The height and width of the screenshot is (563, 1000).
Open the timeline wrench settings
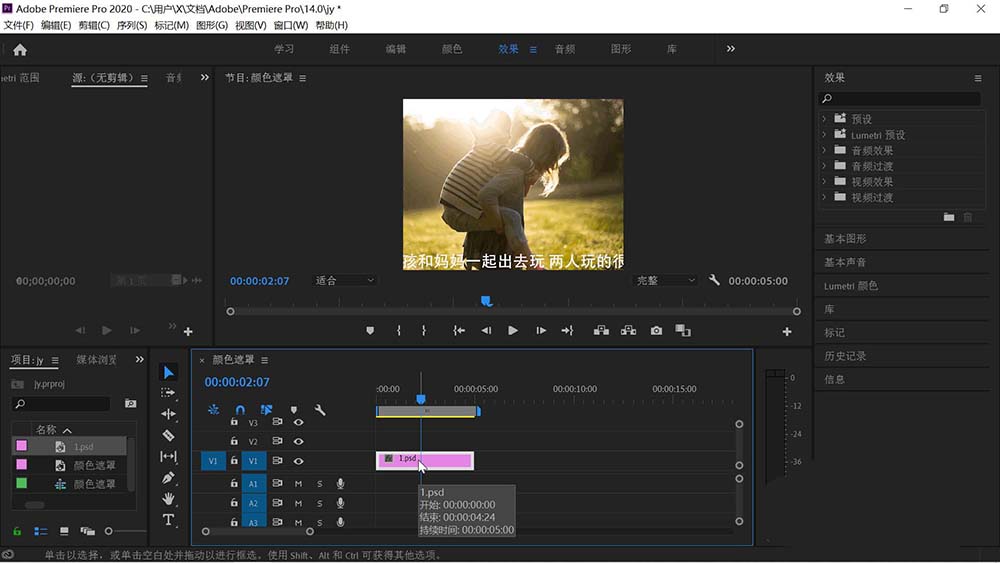pyautogui.click(x=320, y=410)
